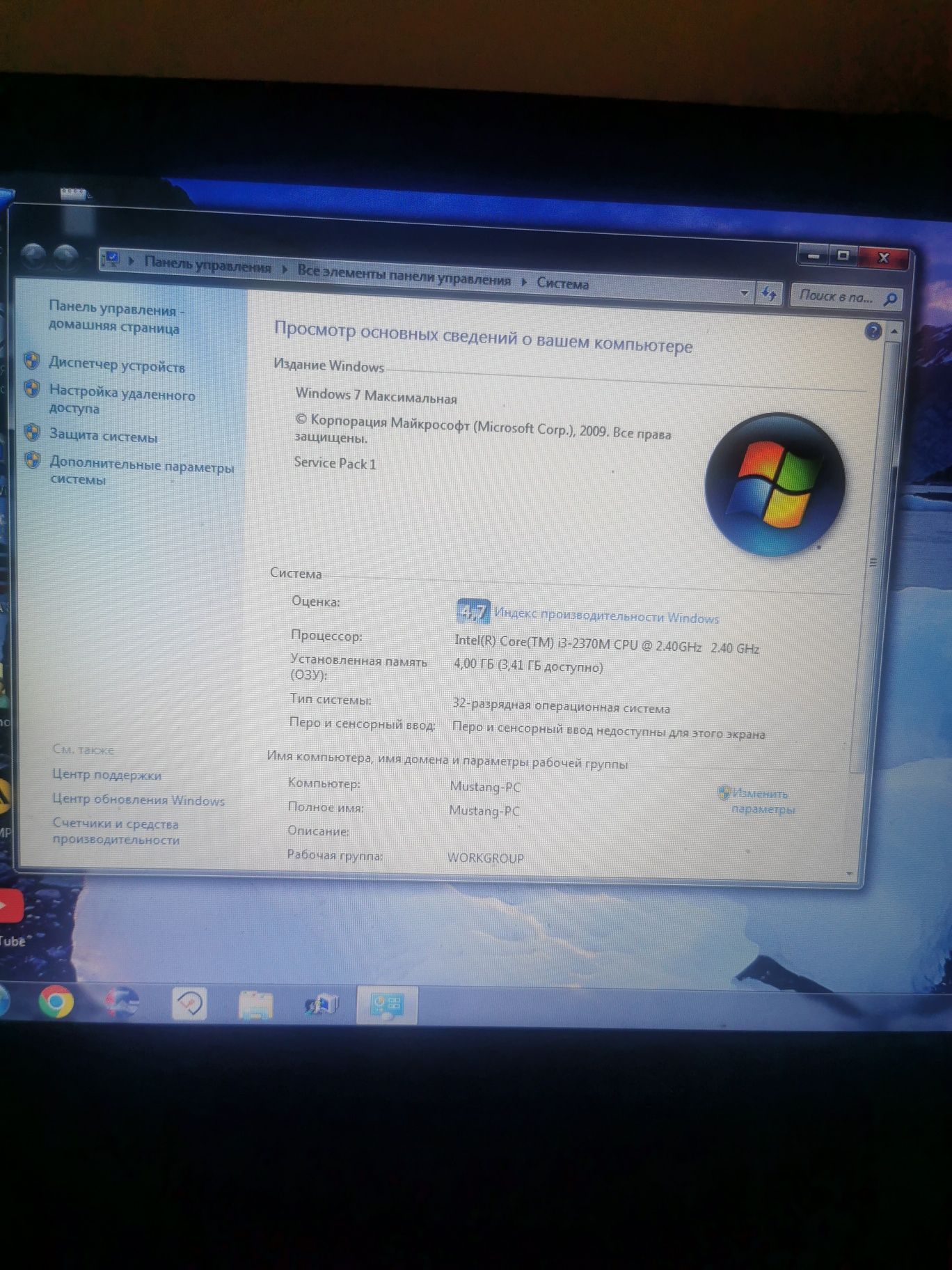Viewport: 952px width, 1270px height.
Task: Click the Service Pack 1 text
Action: (x=335, y=463)
